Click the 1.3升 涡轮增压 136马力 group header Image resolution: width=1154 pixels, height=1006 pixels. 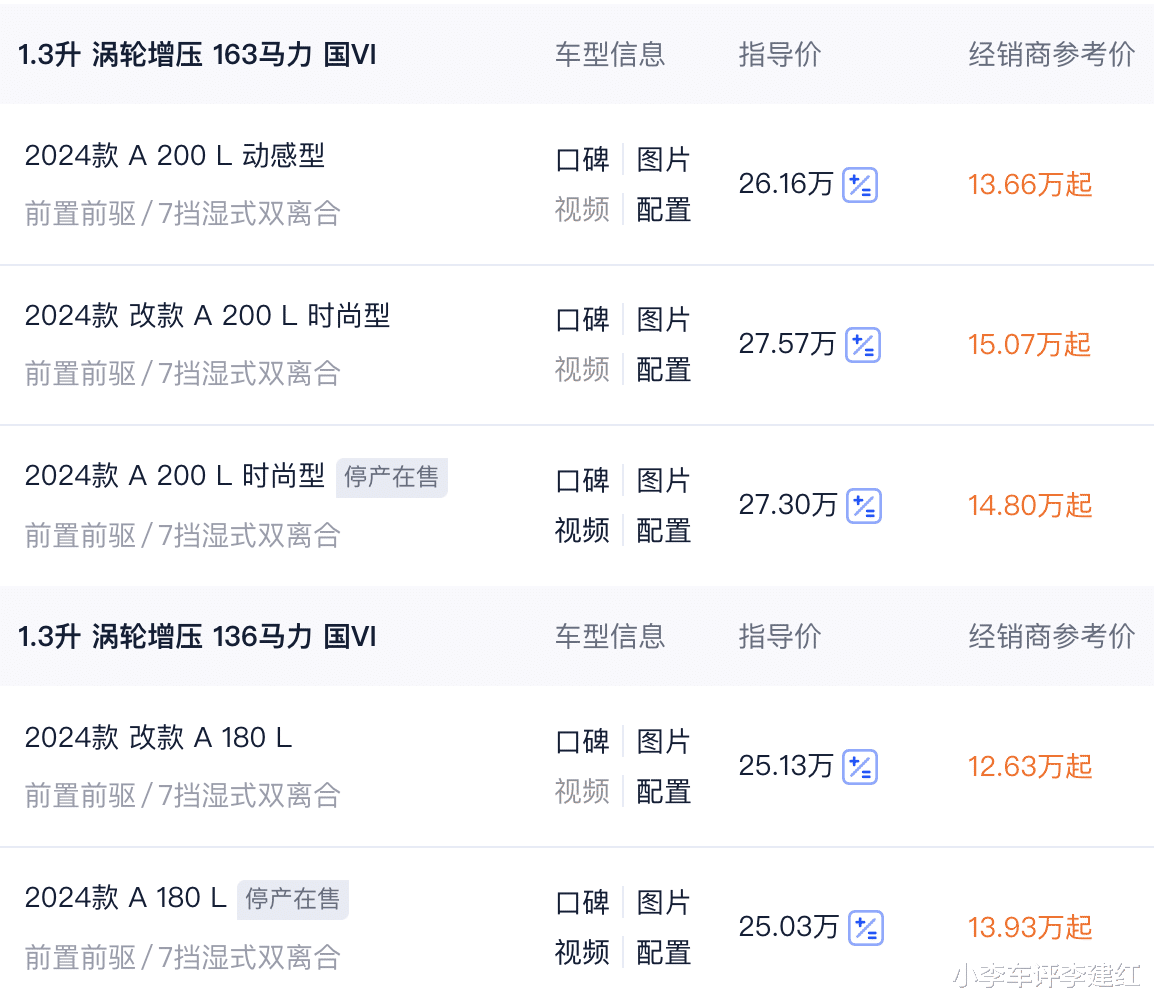(x=197, y=637)
